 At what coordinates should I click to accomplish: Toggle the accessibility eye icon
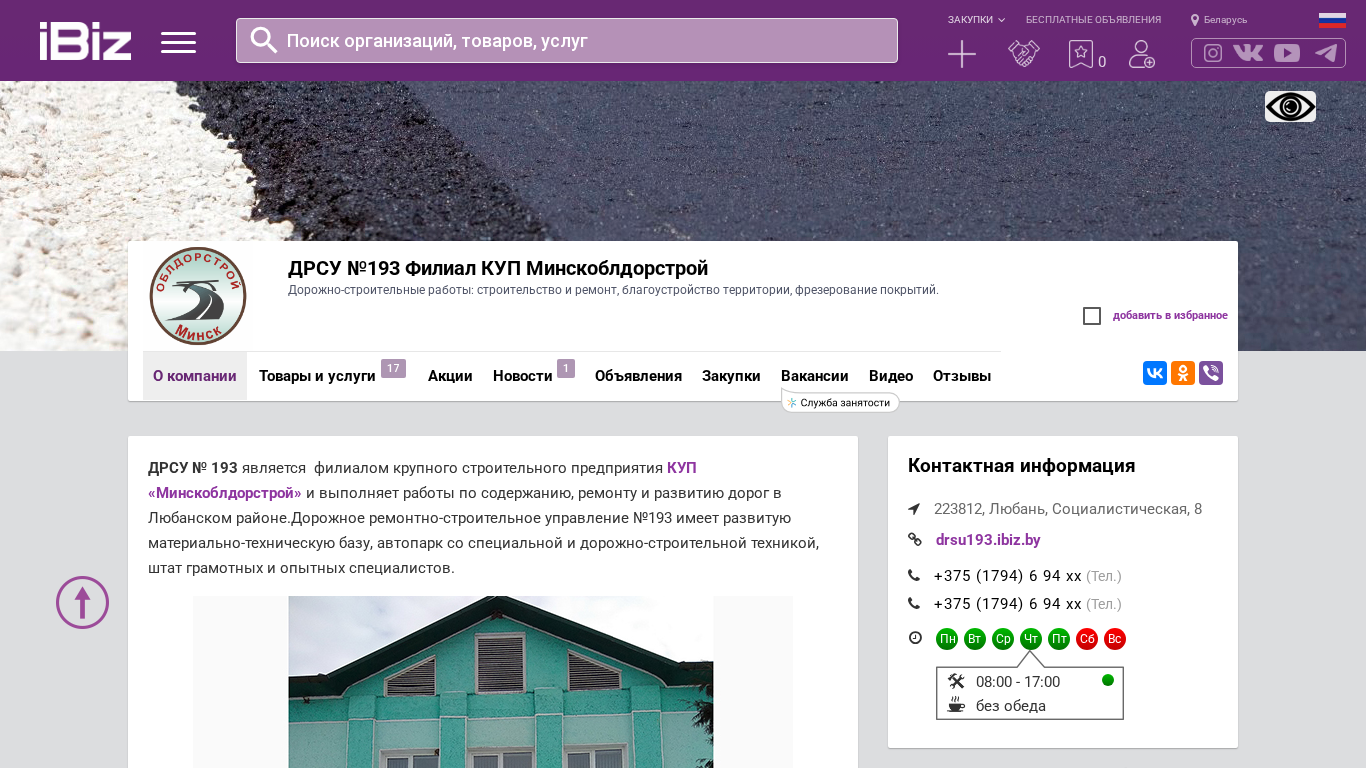tap(1290, 106)
